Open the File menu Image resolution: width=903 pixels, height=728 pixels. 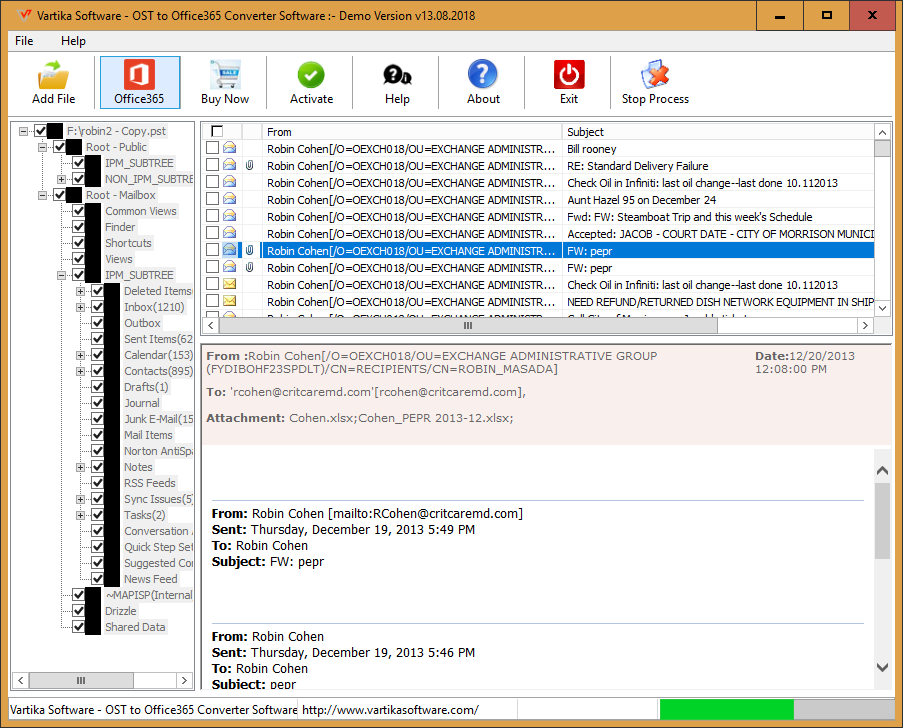(x=24, y=41)
